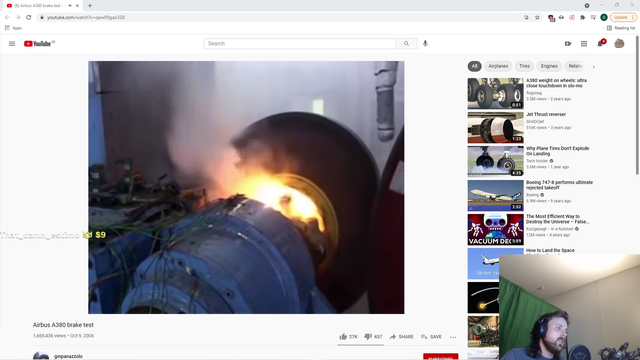The height and width of the screenshot is (360, 640).
Task: Open Apps bookmark shortcut
Action: point(13,28)
